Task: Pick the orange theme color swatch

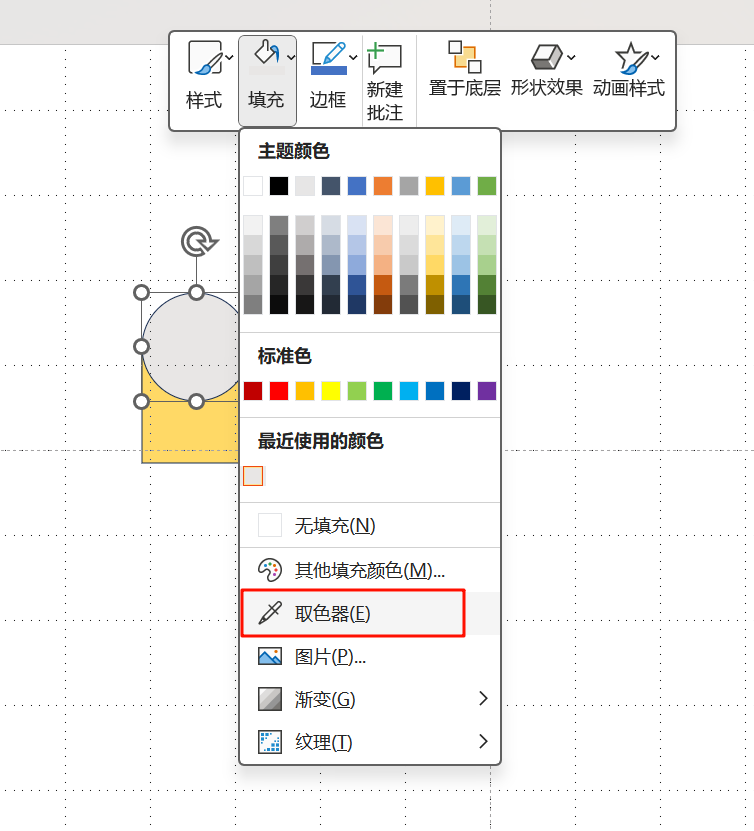Action: pos(383,186)
